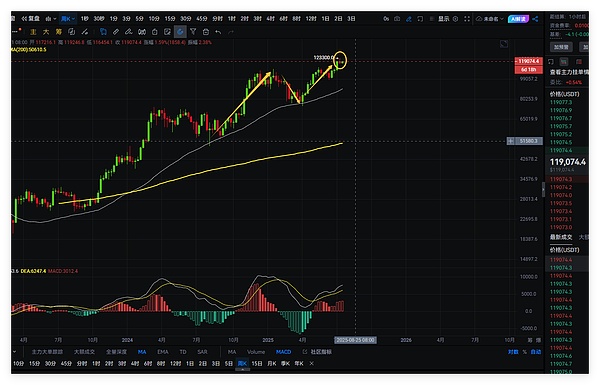Enable the EMA indicator
This screenshot has width=600, height=385.
(x=163, y=352)
